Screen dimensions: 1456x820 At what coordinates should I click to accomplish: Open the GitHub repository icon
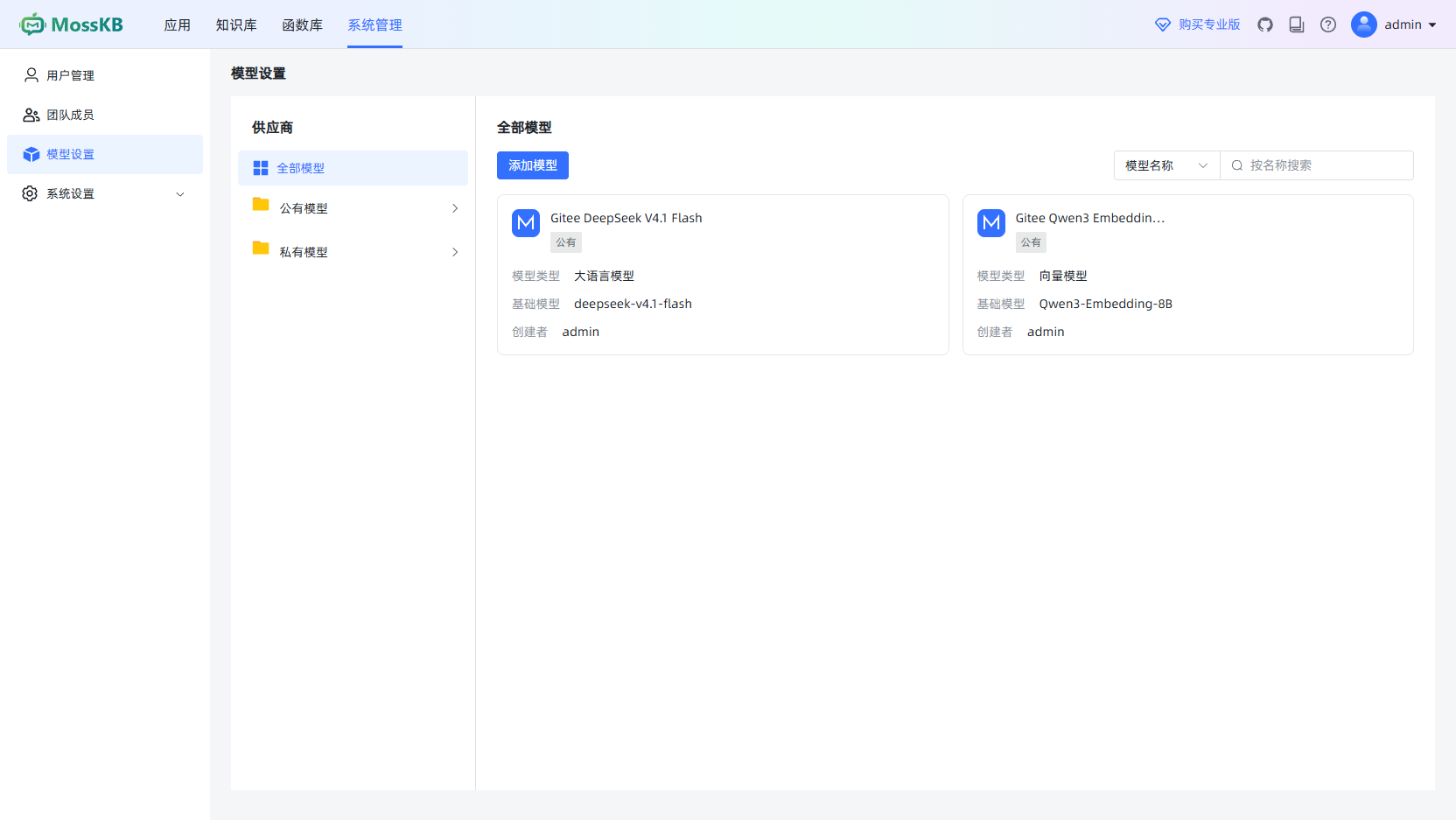(x=1265, y=25)
